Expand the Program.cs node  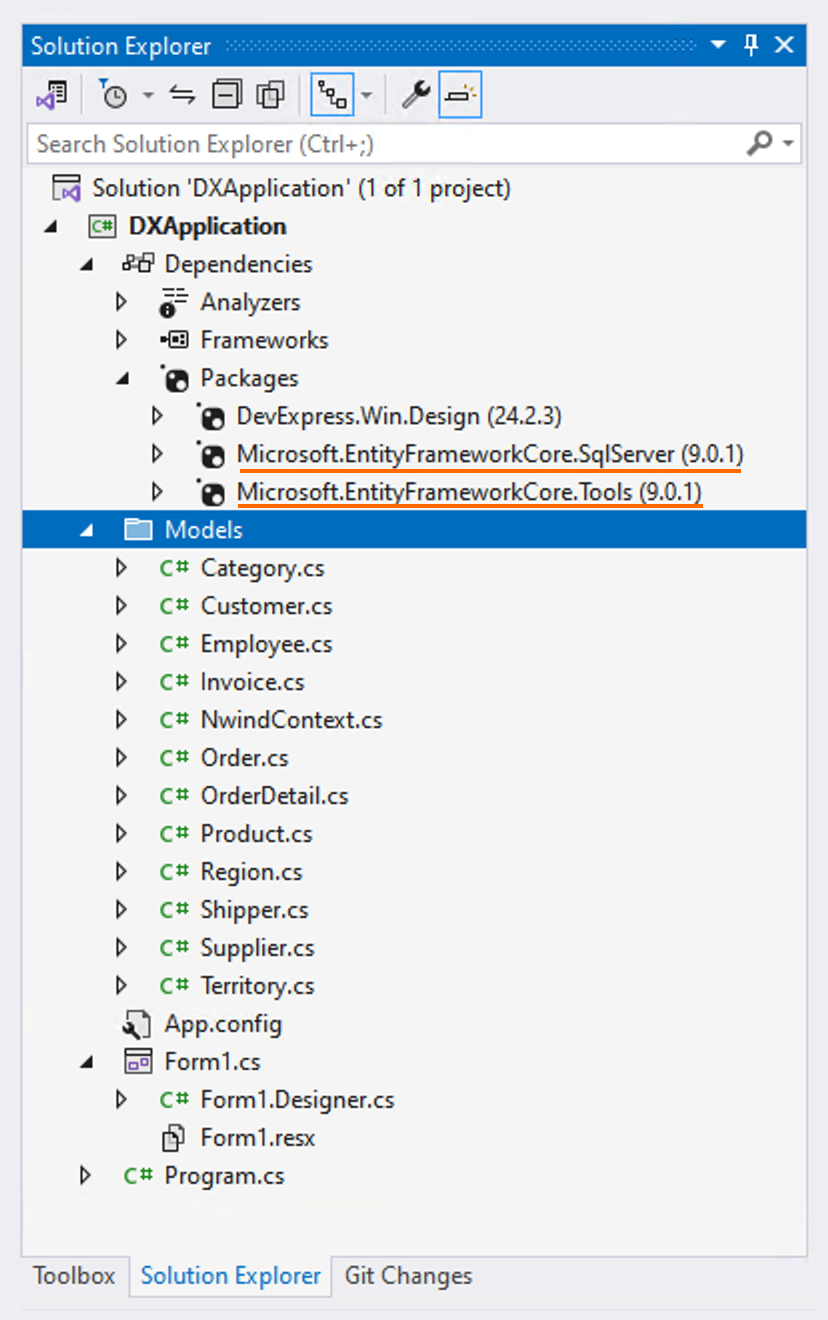click(x=86, y=1176)
